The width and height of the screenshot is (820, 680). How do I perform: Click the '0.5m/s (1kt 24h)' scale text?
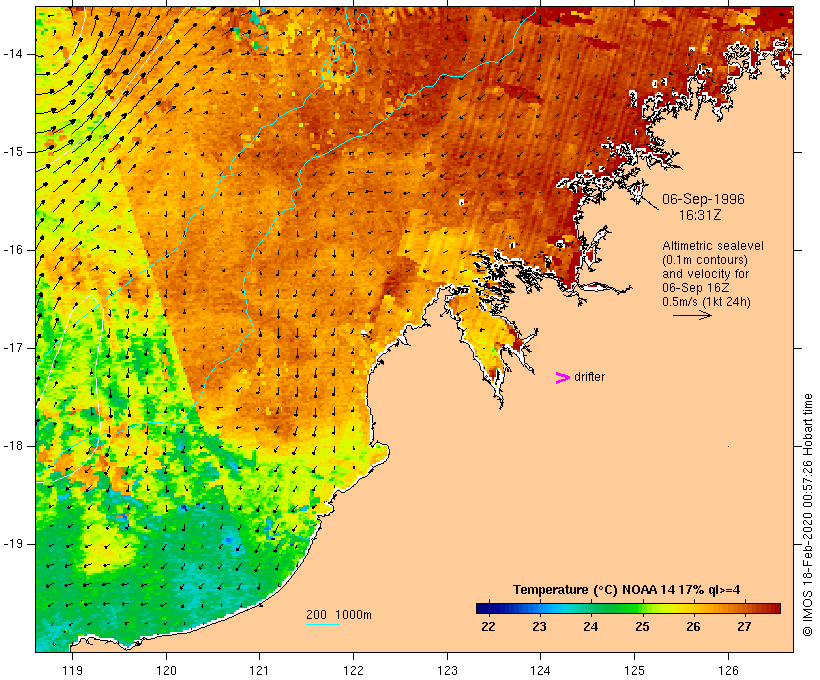pyautogui.click(x=707, y=302)
